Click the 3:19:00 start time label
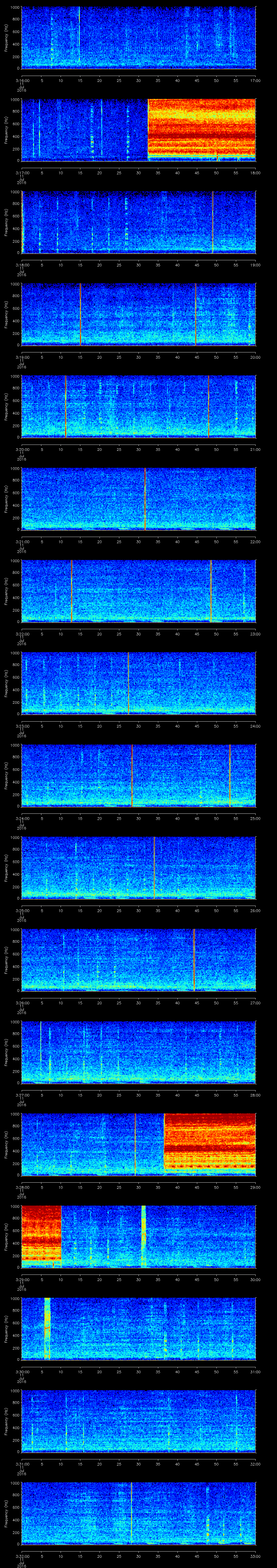The width and height of the screenshot is (277, 1568). coord(22,357)
